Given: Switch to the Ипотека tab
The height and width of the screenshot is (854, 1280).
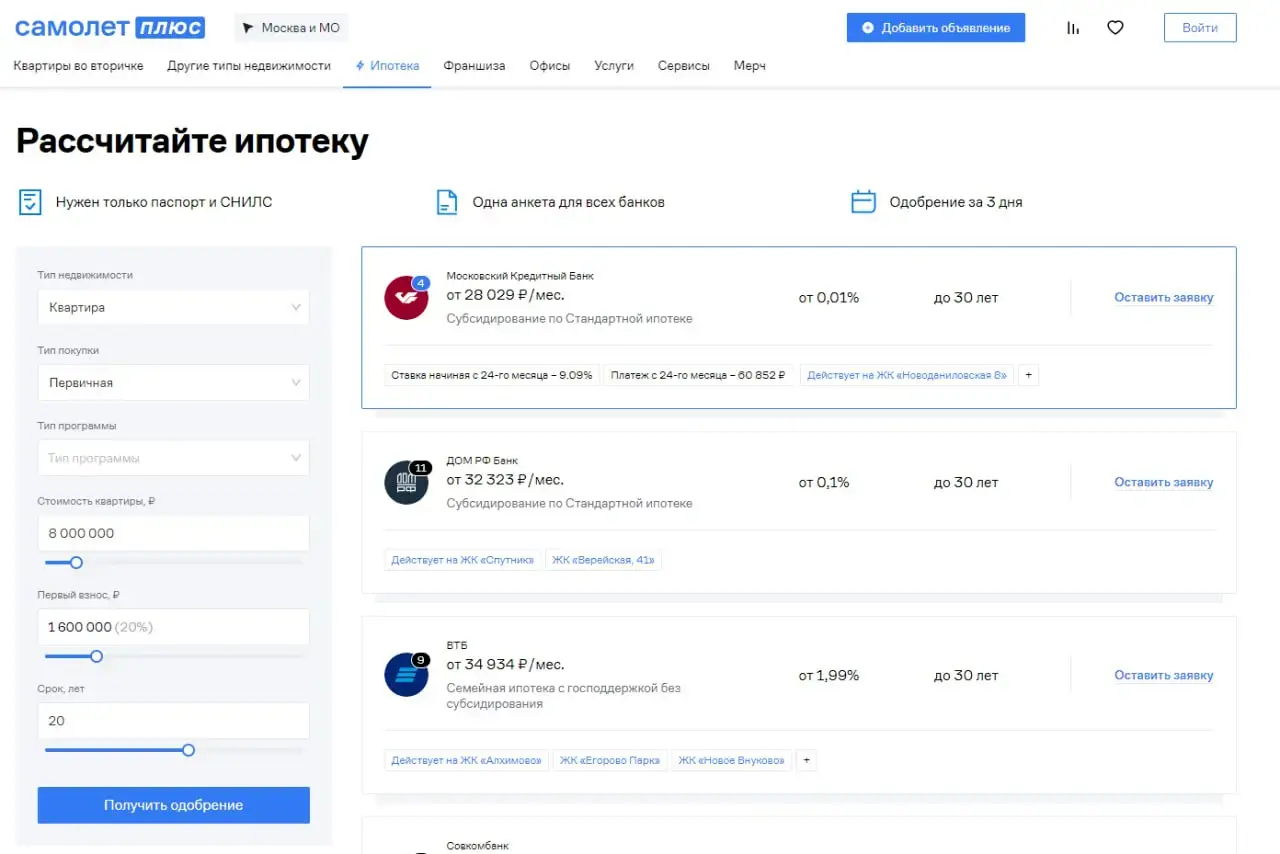Looking at the screenshot, I should [387, 66].
